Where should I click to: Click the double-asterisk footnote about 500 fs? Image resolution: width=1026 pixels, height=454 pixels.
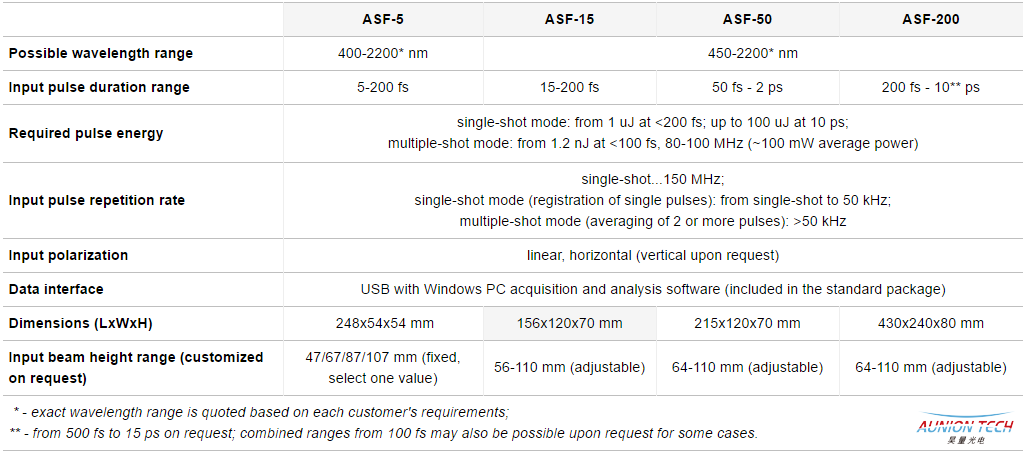tap(383, 432)
